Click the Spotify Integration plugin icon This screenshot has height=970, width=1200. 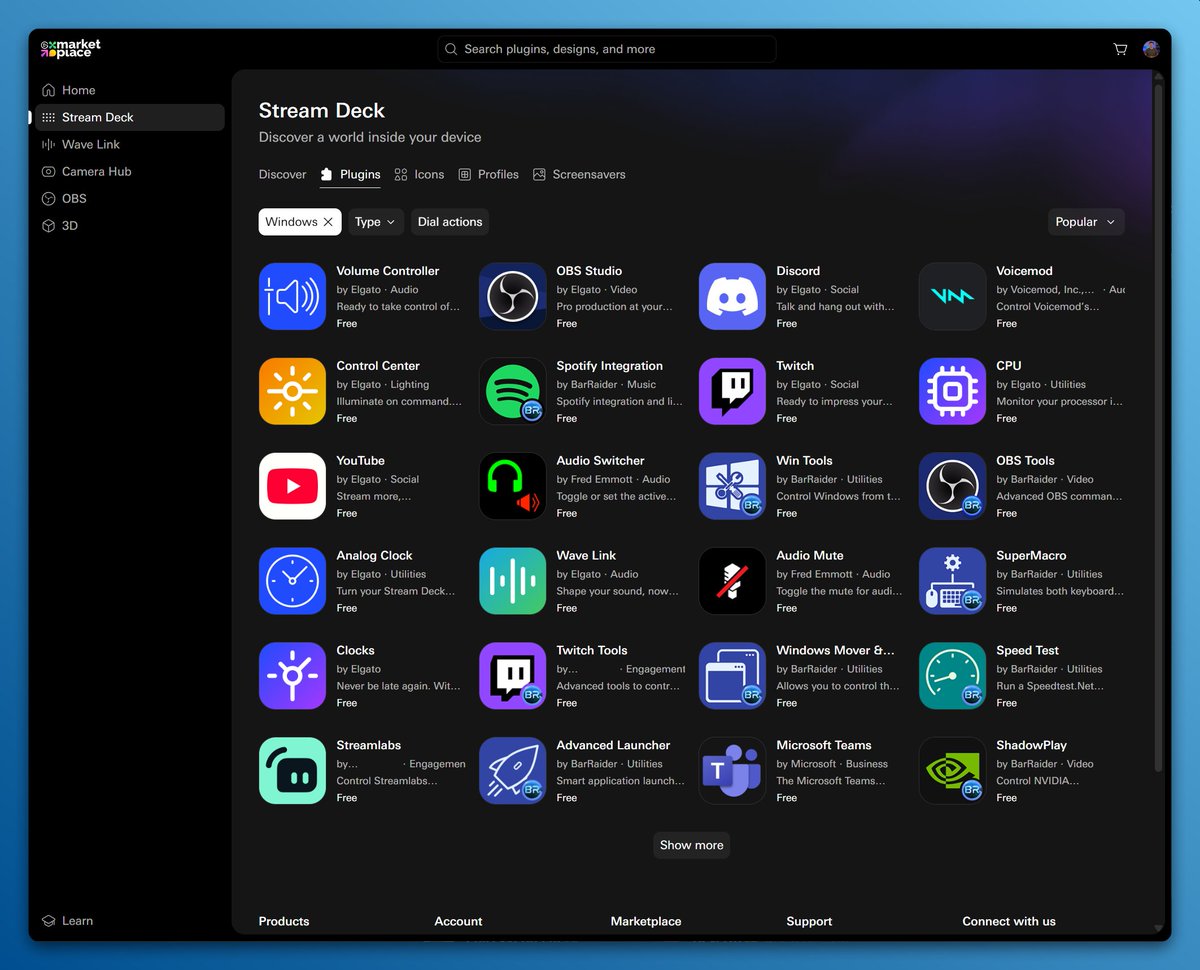click(512, 391)
